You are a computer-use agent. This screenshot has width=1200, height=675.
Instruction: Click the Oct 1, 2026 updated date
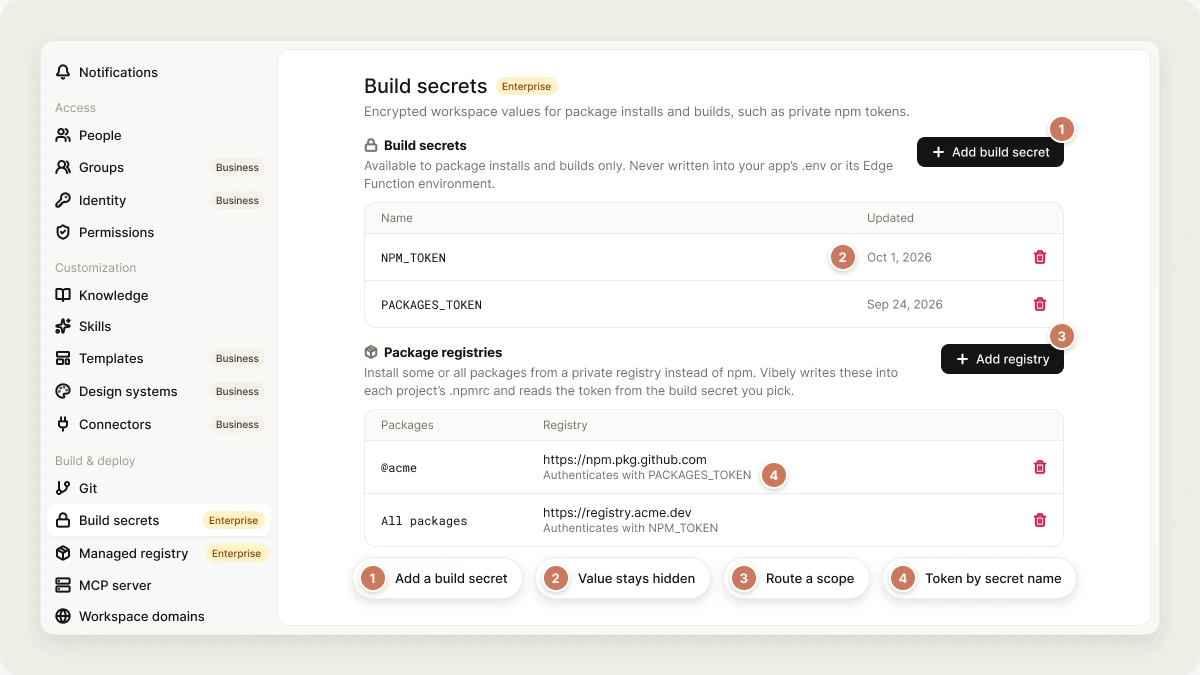coord(899,257)
